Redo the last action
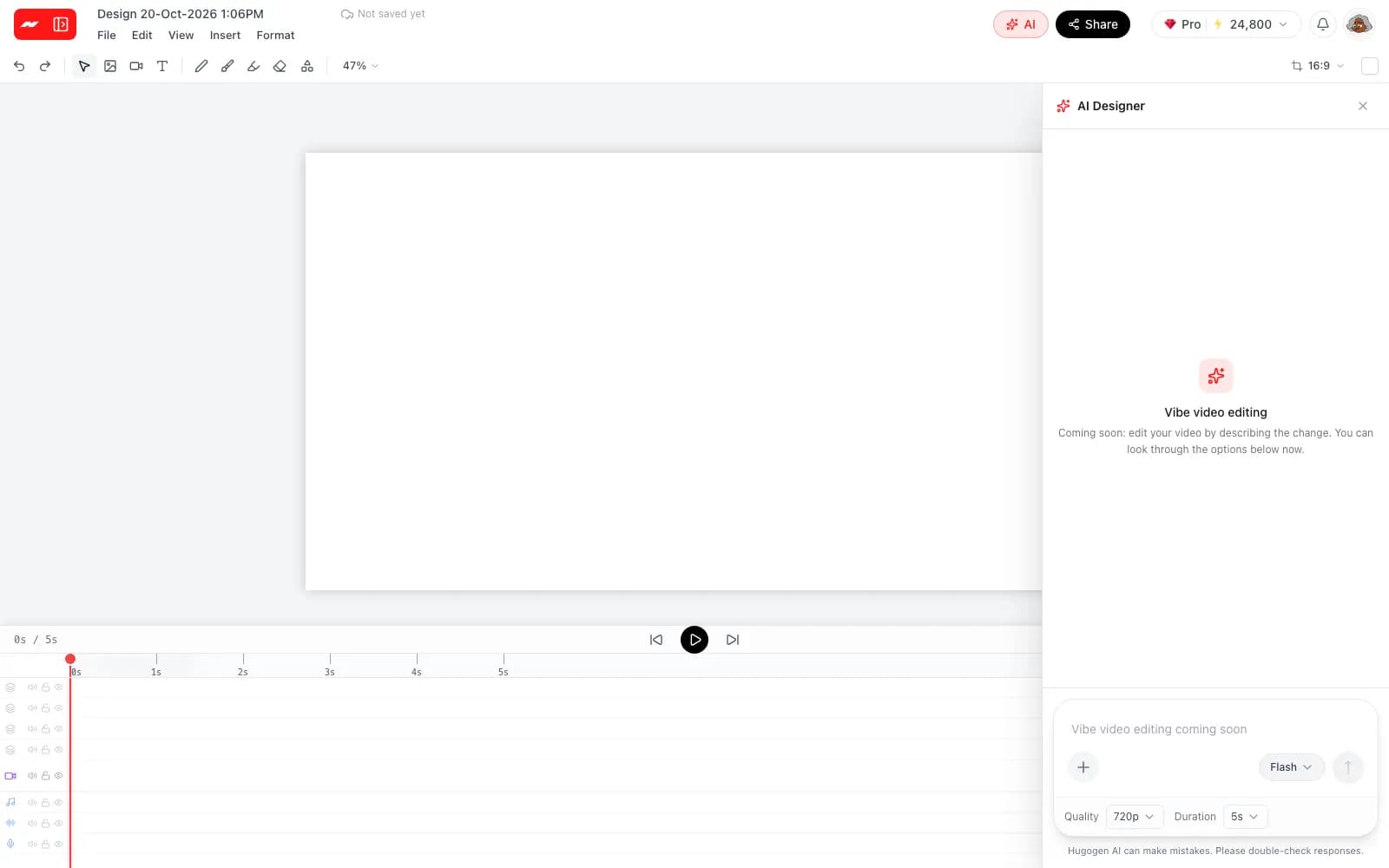 45,66
